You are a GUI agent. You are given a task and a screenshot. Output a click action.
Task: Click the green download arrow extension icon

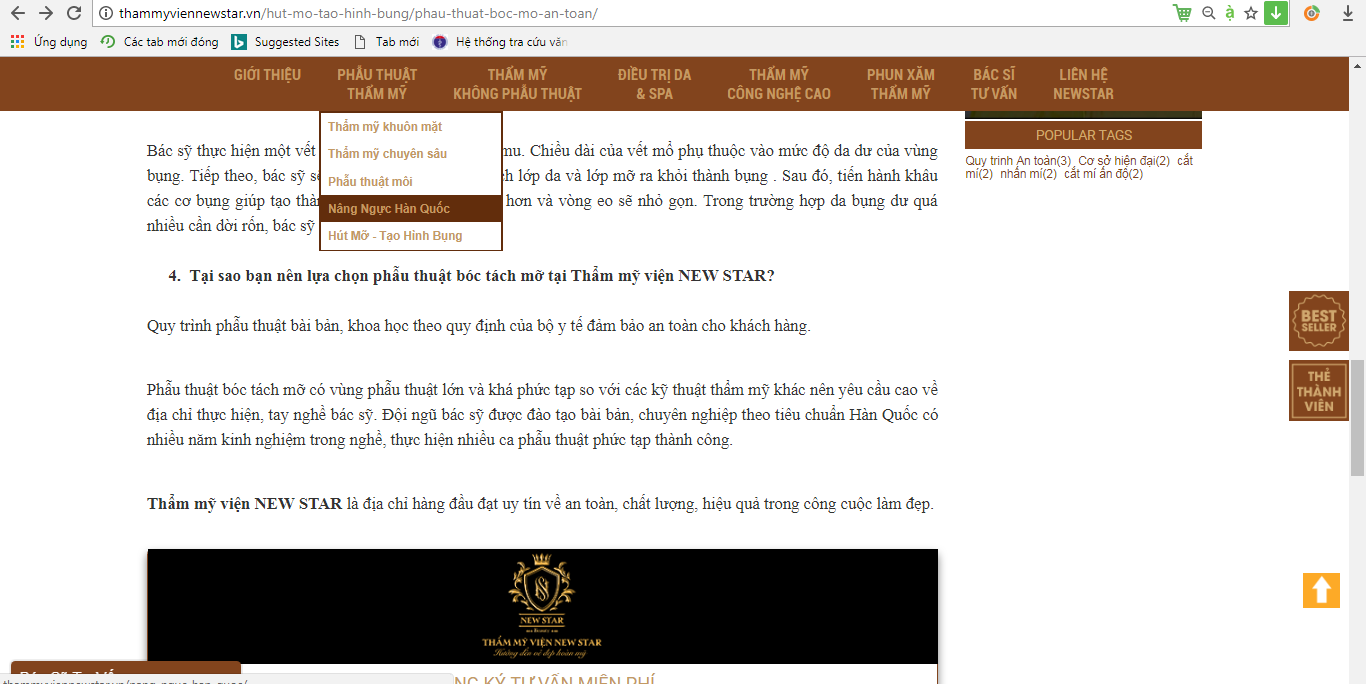(x=1275, y=13)
